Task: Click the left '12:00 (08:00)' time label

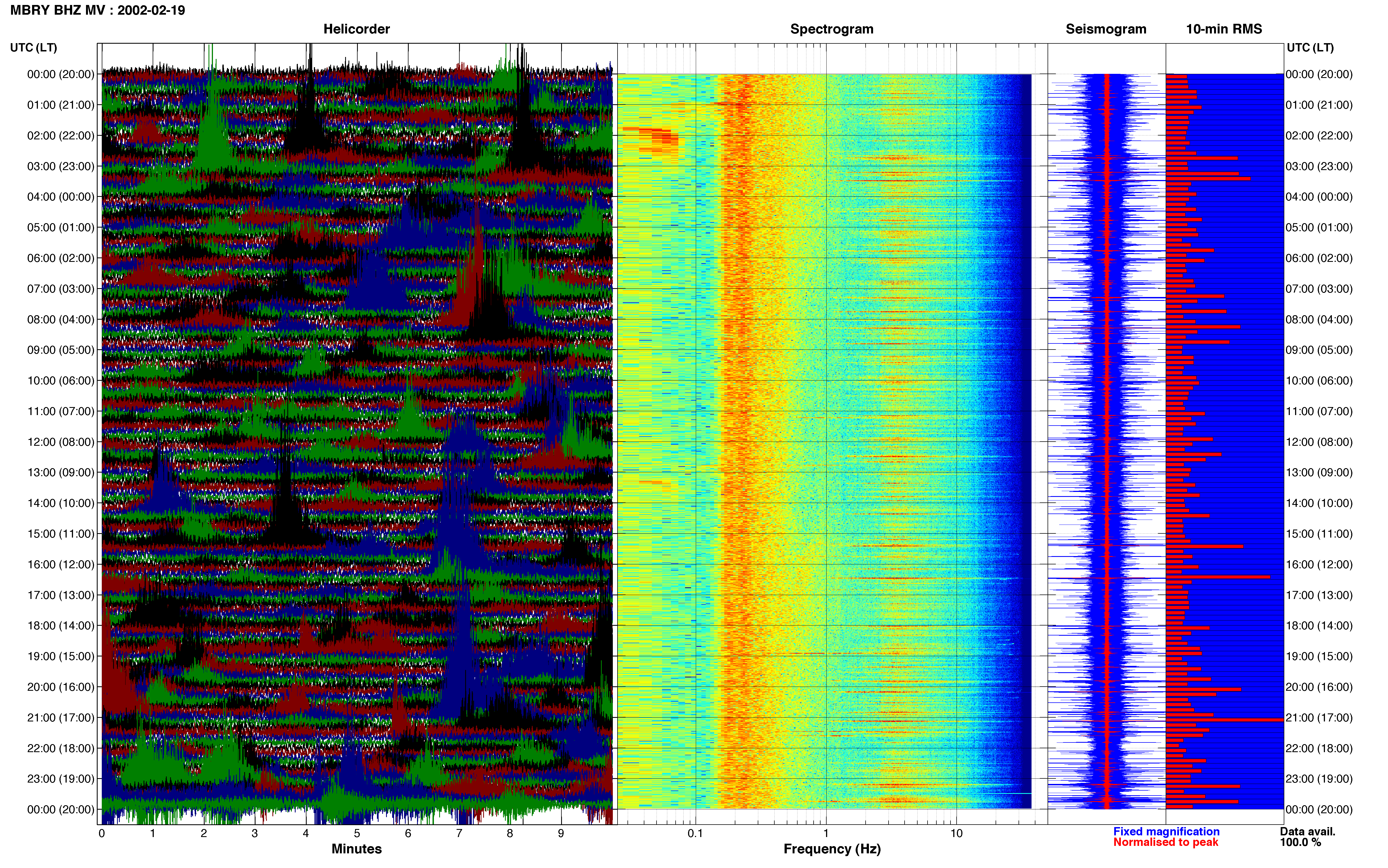Action: click(61, 442)
